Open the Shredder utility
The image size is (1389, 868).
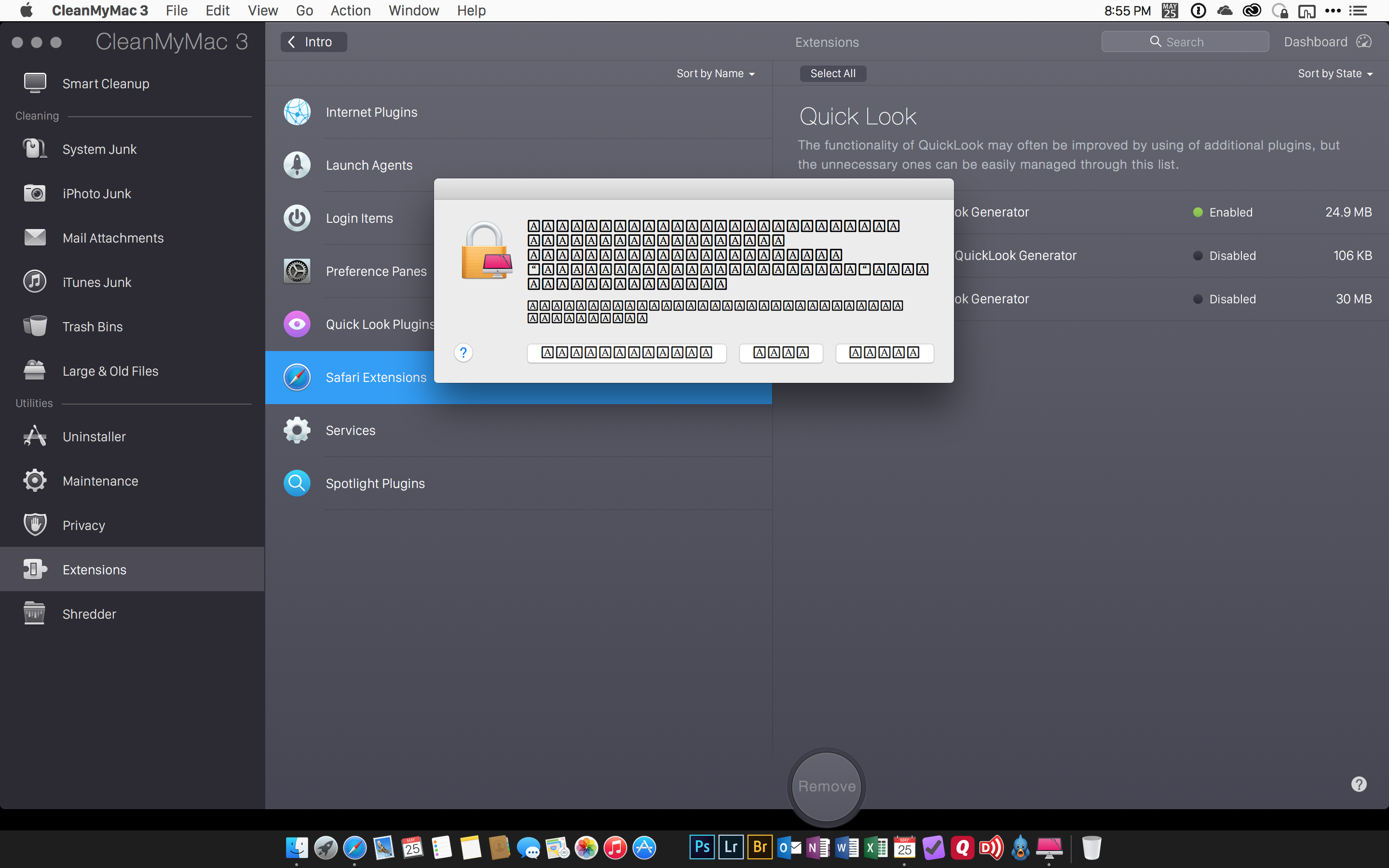132,614
